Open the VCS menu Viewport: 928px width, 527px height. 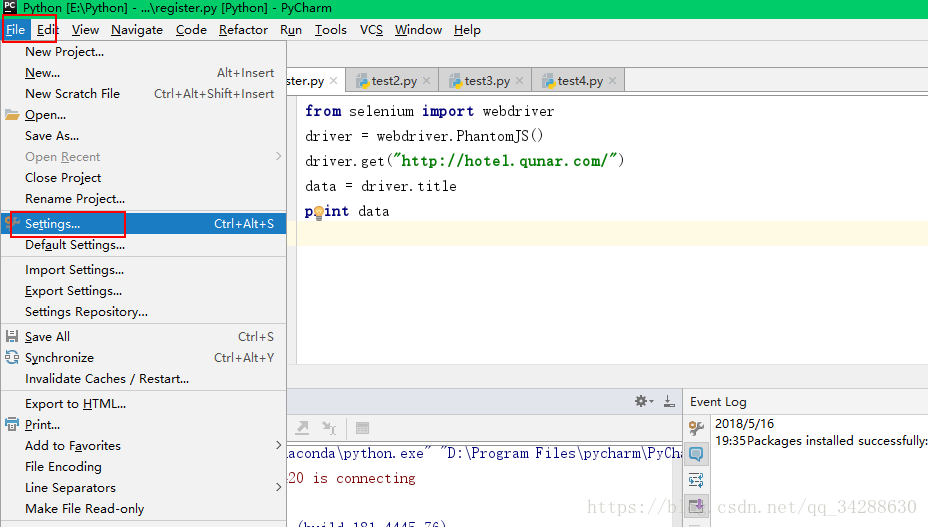coord(371,30)
